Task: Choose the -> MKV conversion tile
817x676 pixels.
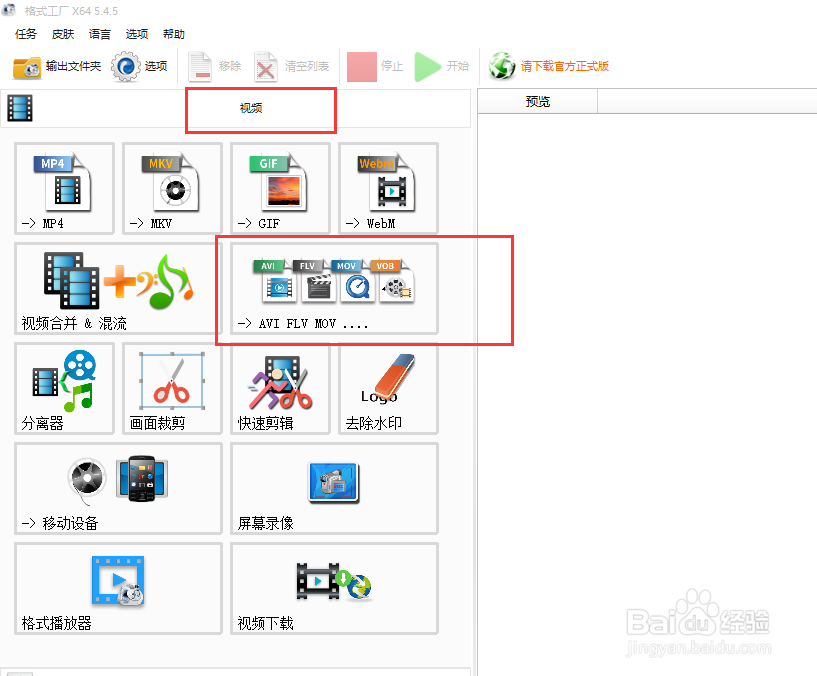Action: click(x=172, y=188)
